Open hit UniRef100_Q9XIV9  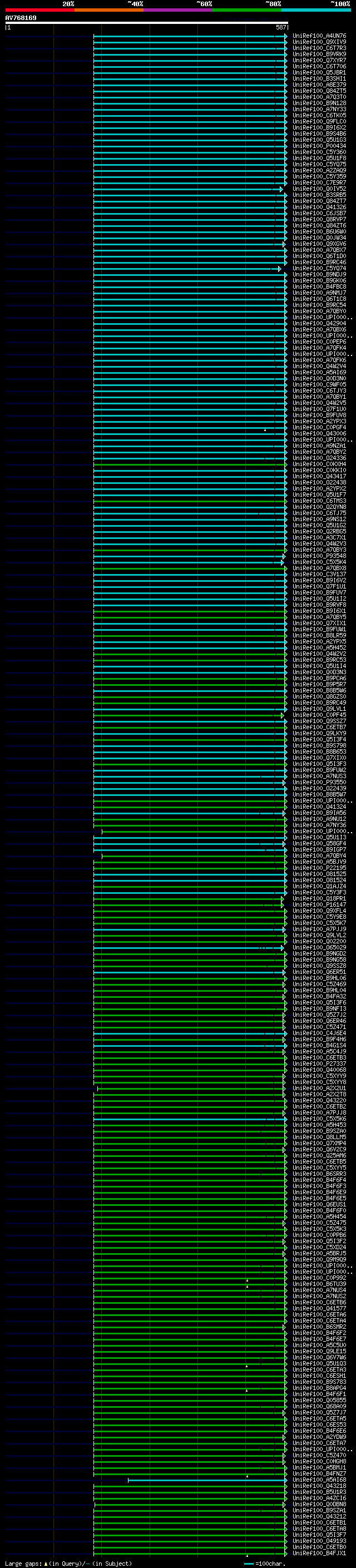319,42
